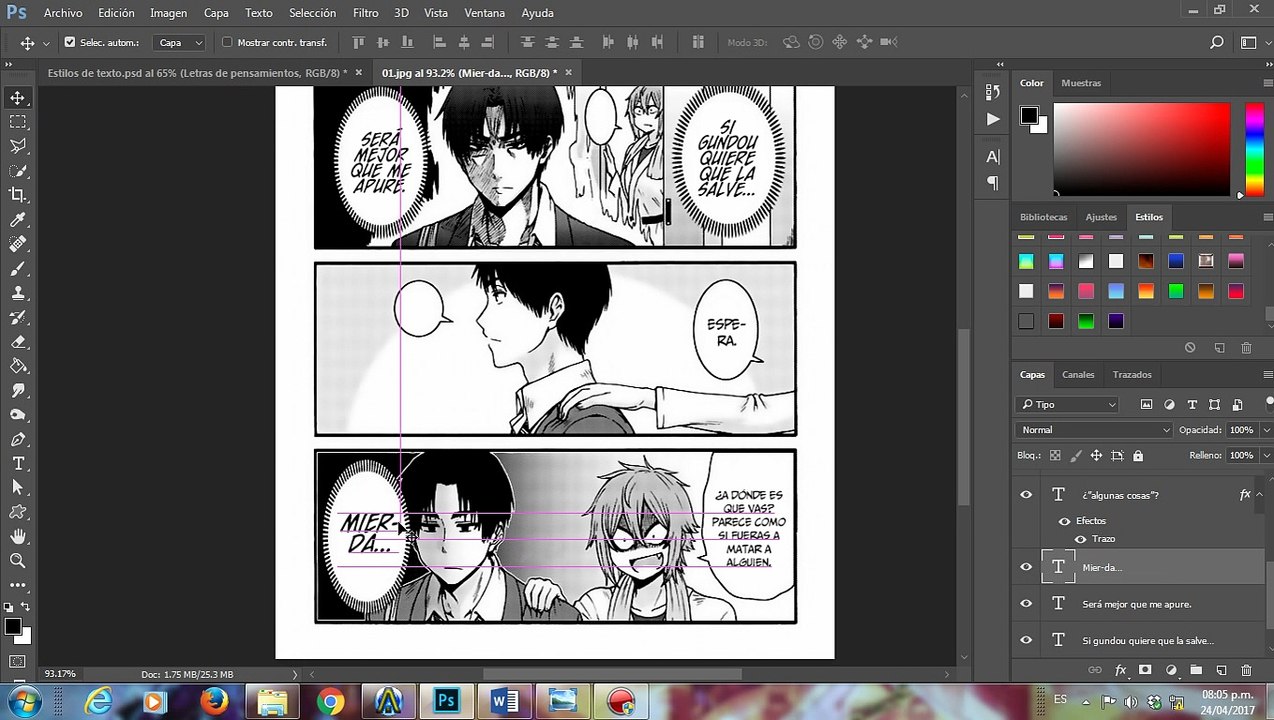Screen dimensions: 1274x720
Task: Enable Mostrar contr. transf. checkbox
Action: [227, 42]
